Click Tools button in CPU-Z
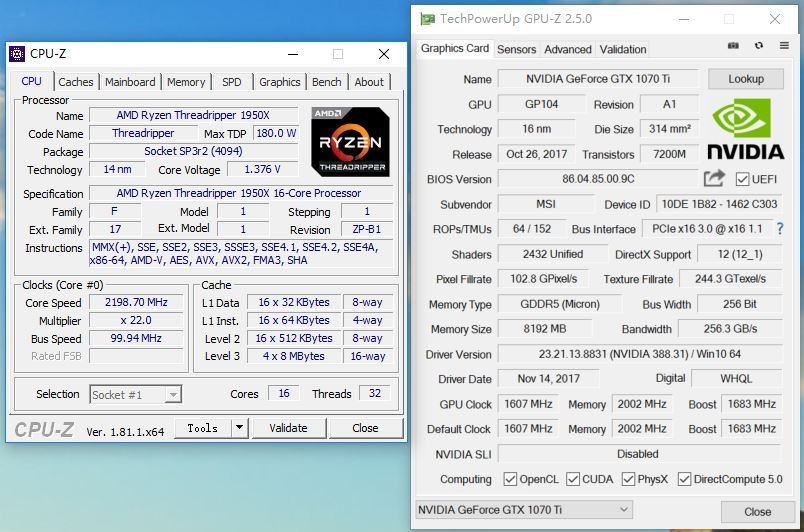Viewport: 804px width, 532px height. coord(203,428)
